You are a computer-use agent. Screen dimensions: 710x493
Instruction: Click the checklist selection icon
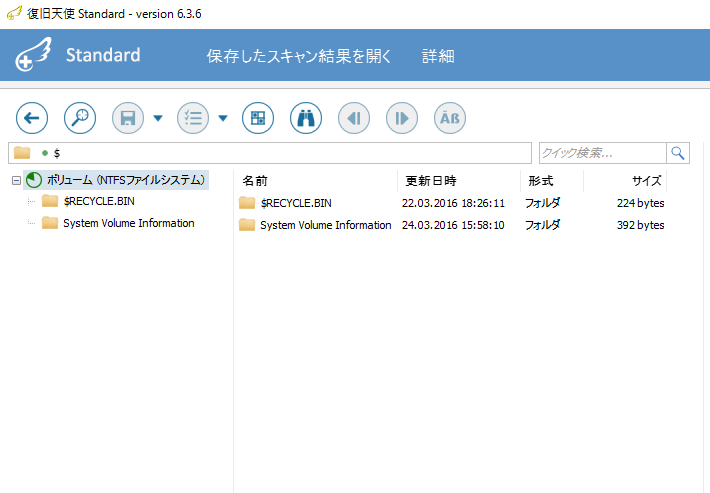pos(193,118)
